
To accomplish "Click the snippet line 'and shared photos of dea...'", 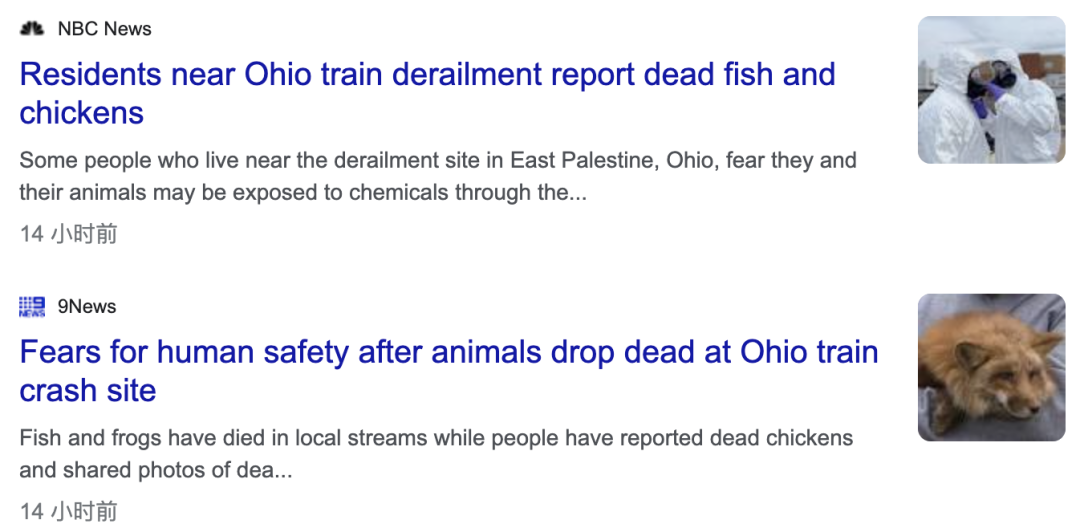I will (x=156, y=470).
